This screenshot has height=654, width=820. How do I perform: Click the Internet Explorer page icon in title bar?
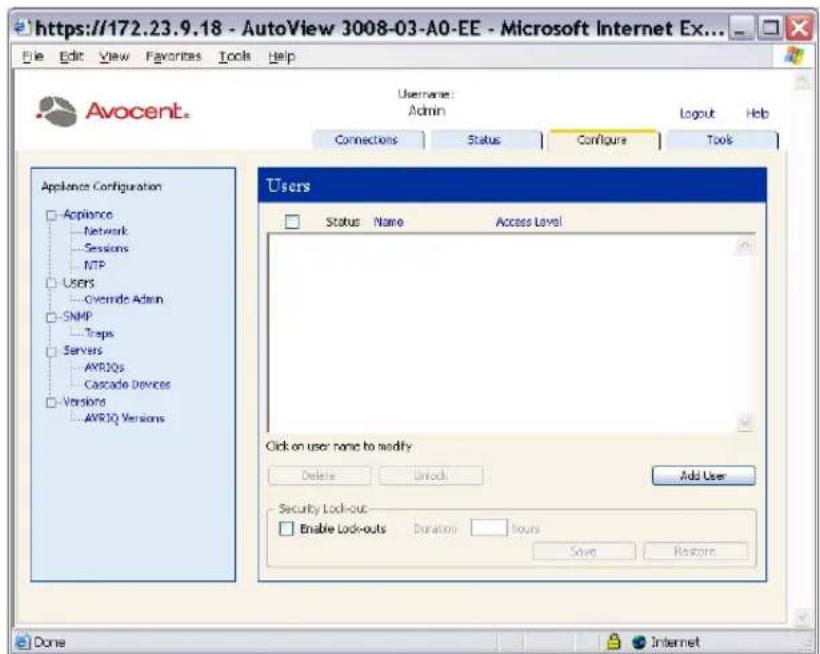tap(22, 28)
